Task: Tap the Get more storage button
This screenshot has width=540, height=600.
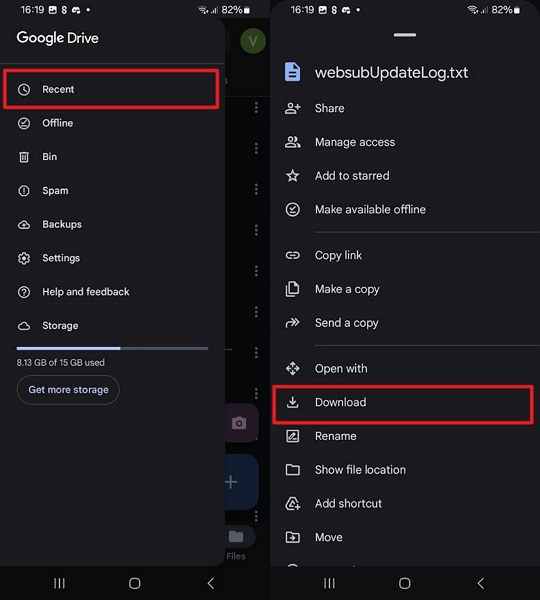Action: pos(68,390)
